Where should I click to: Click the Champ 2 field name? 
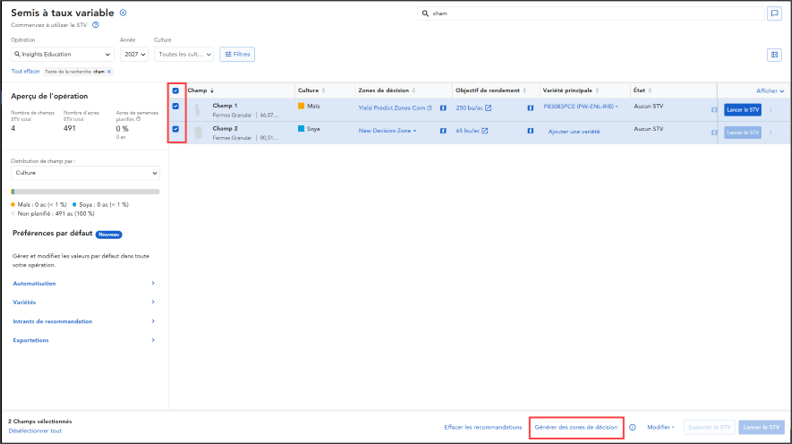(x=225, y=128)
